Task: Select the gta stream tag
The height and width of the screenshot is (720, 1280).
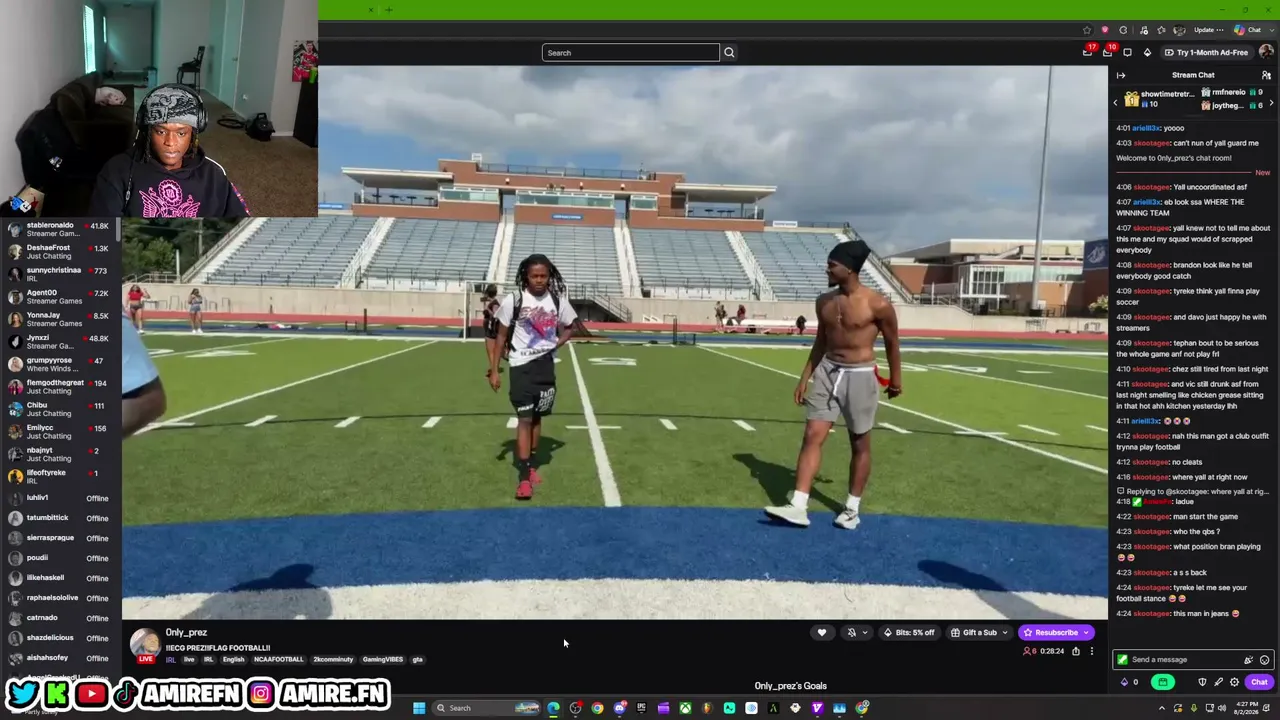Action: click(x=417, y=660)
